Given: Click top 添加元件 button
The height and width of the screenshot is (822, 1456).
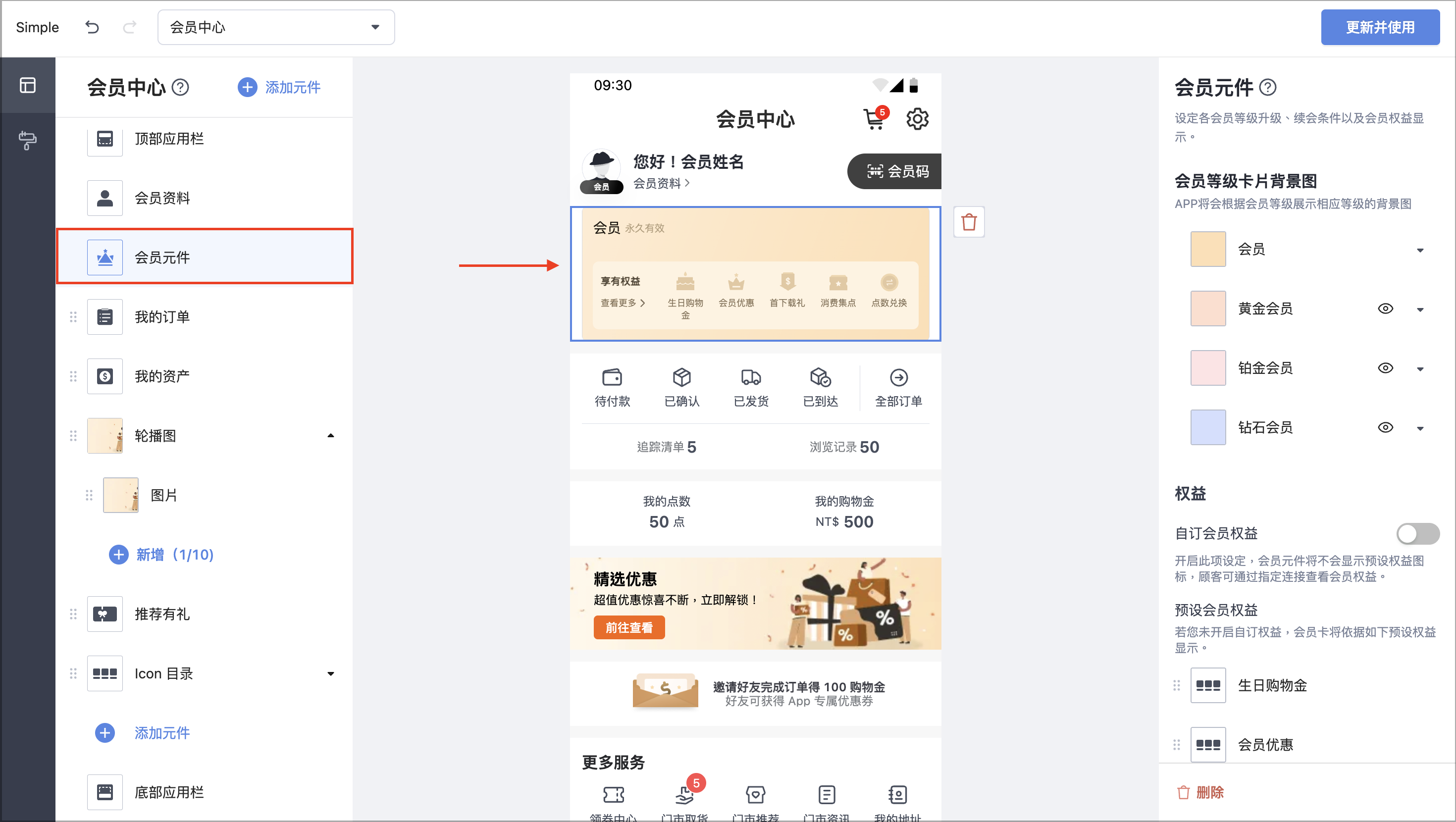Looking at the screenshot, I should [279, 88].
